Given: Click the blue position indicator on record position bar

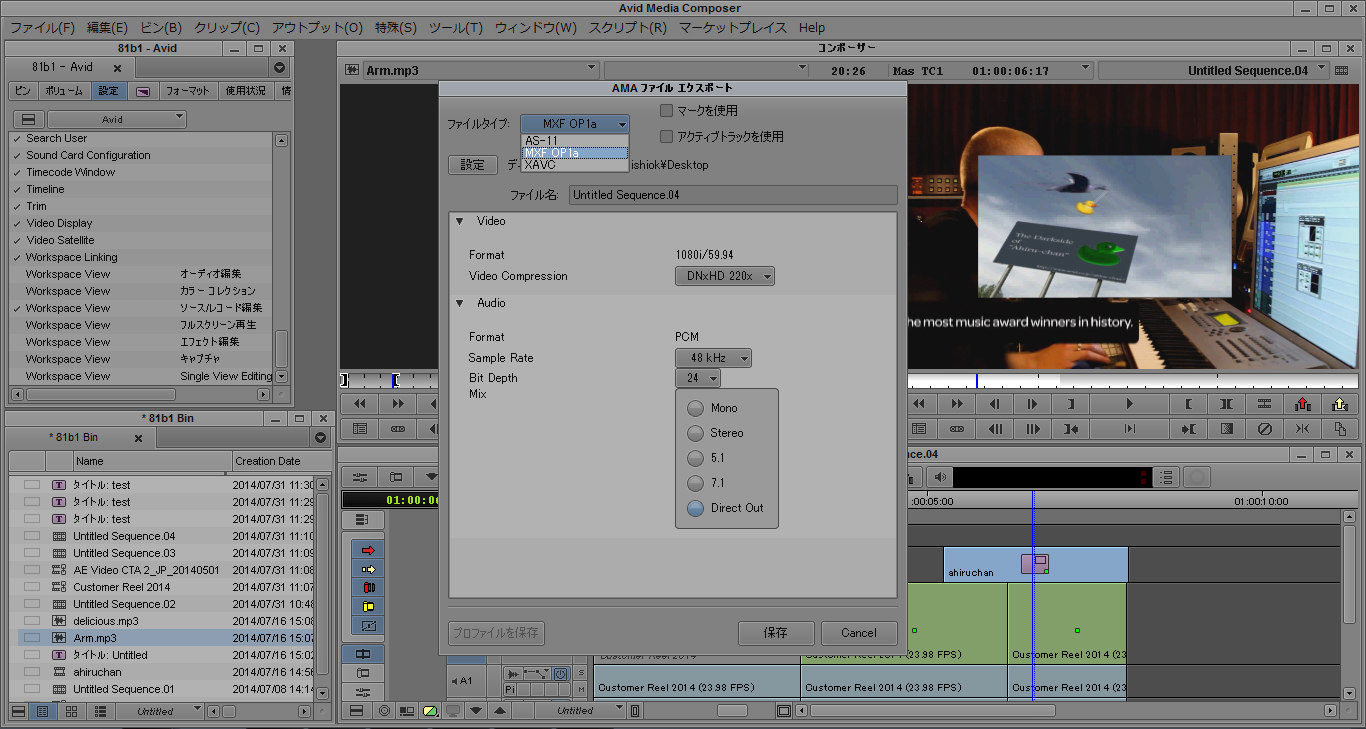Looking at the screenshot, I should [977, 380].
